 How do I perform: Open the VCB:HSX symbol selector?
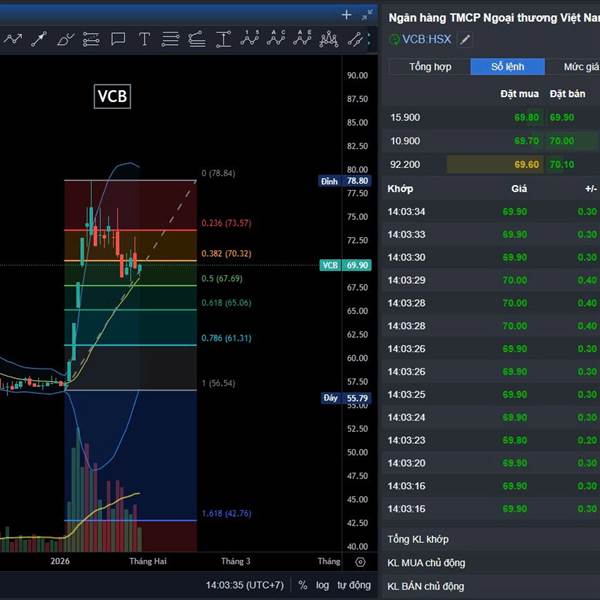(427, 39)
